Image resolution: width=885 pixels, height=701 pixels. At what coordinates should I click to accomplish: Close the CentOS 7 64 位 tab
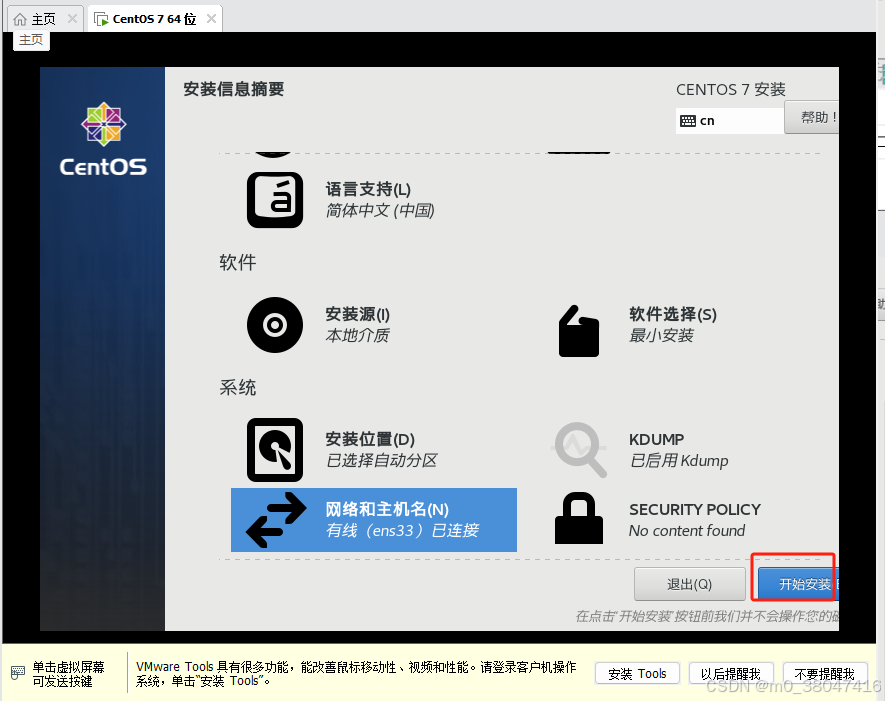[211, 19]
